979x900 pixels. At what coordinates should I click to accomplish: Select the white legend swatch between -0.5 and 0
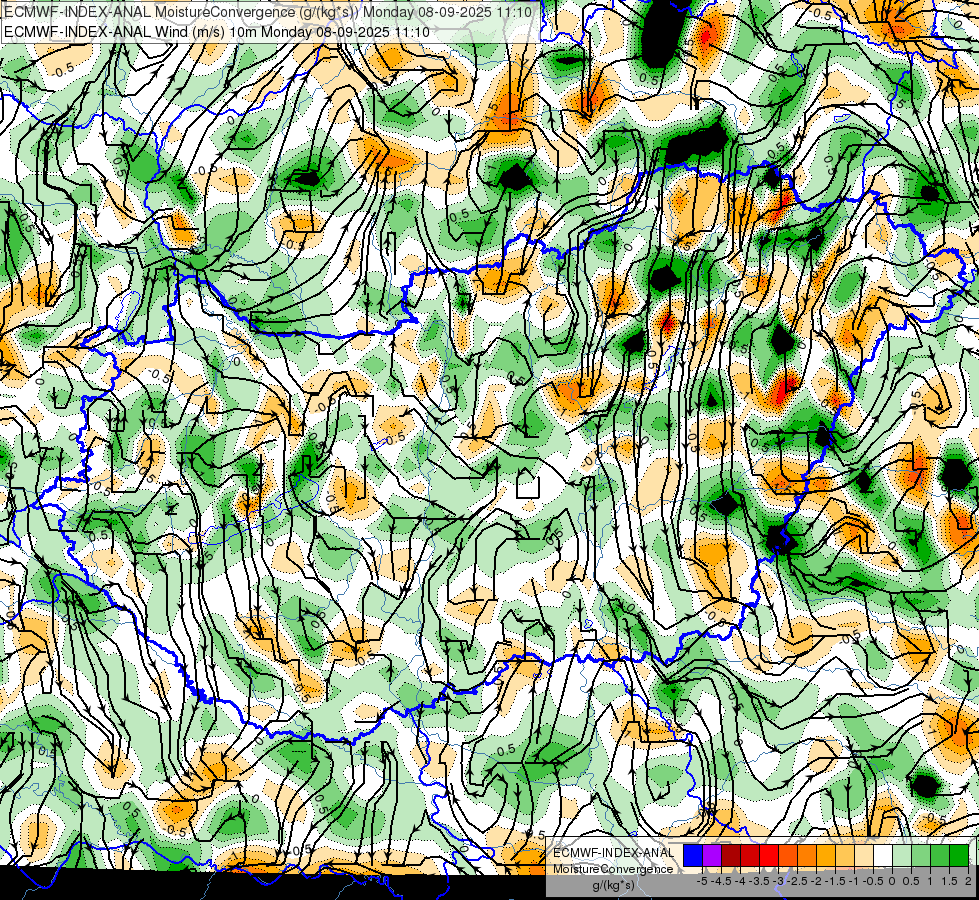point(883,856)
